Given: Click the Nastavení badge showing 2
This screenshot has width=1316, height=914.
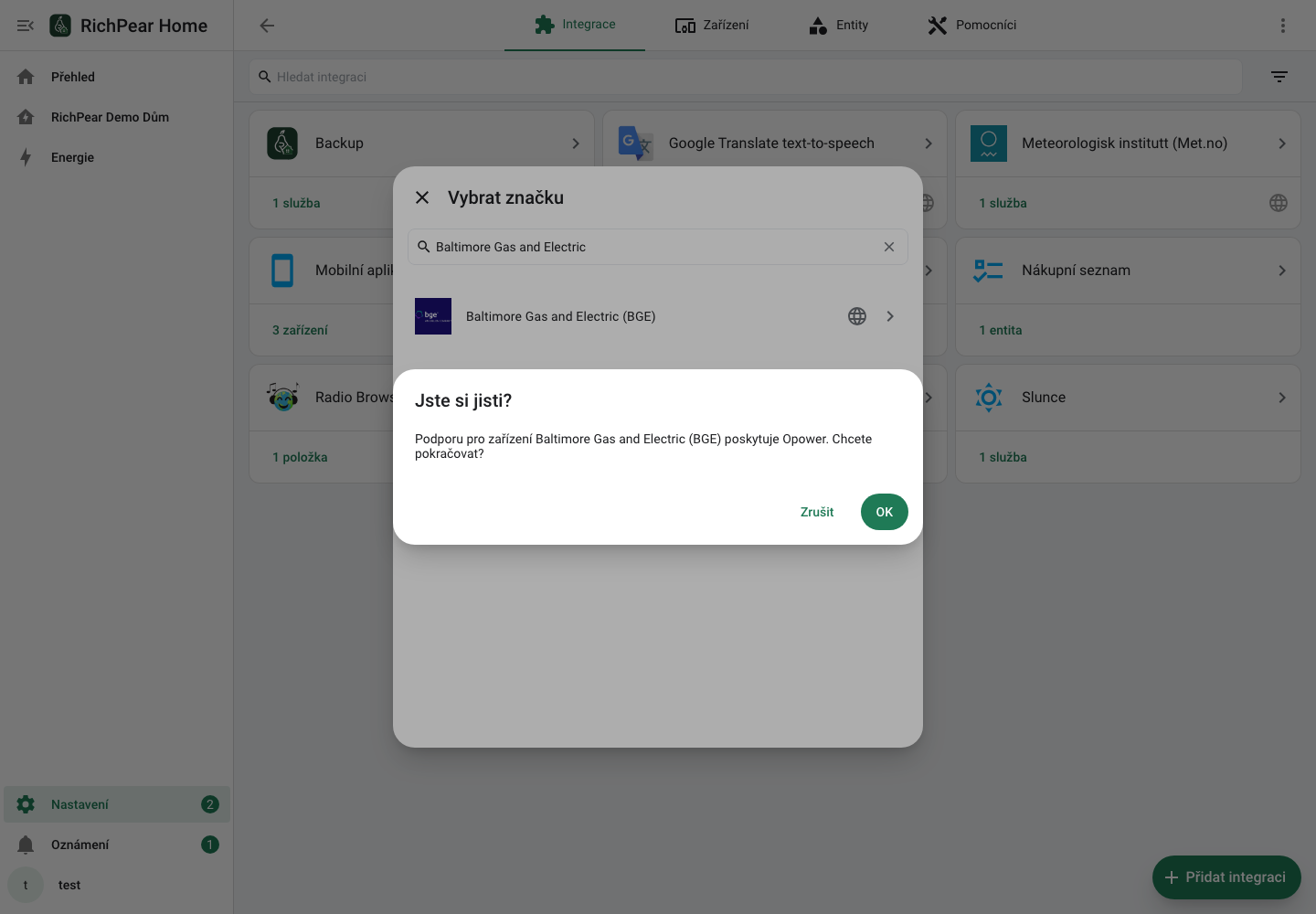Looking at the screenshot, I should coord(210,804).
